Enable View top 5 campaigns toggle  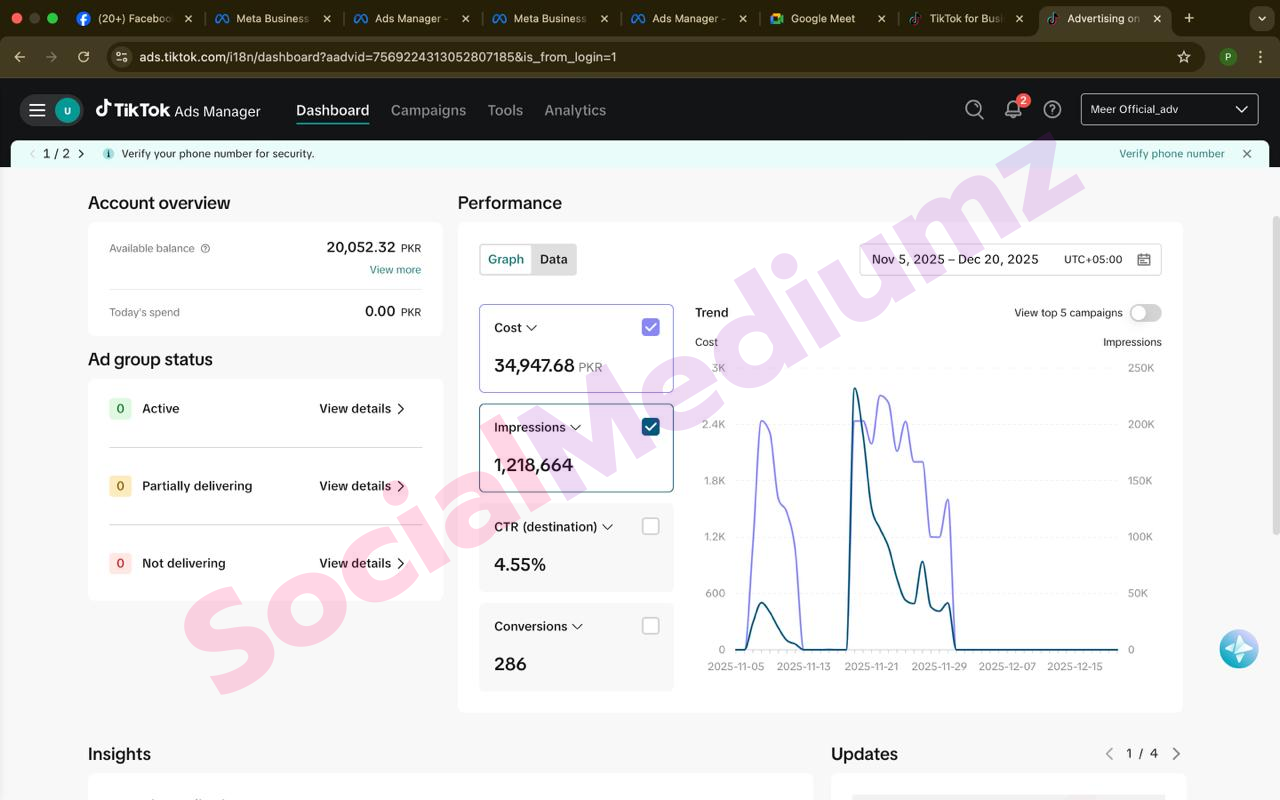click(x=1145, y=313)
